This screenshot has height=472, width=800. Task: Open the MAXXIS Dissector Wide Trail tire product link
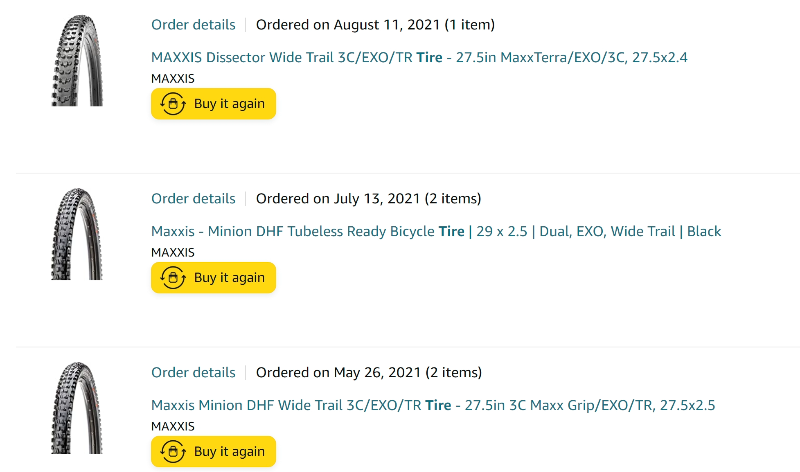click(x=419, y=57)
